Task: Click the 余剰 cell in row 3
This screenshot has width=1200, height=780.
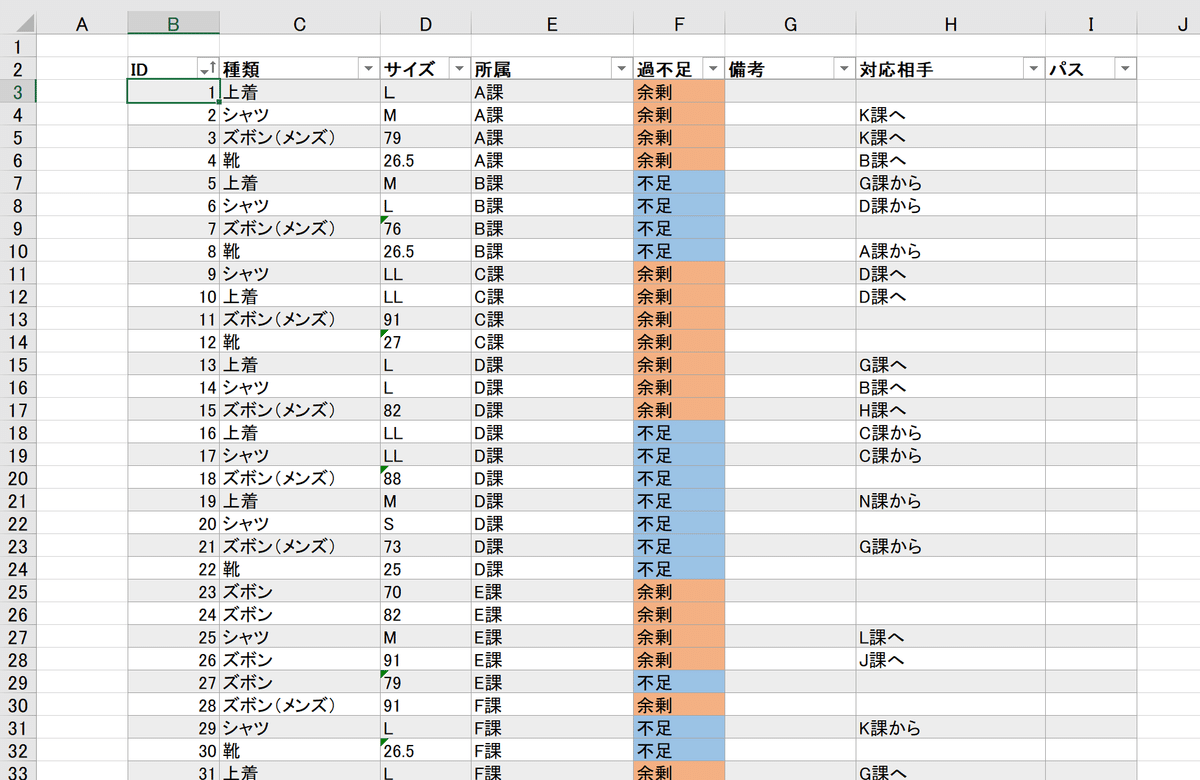Action: point(680,92)
